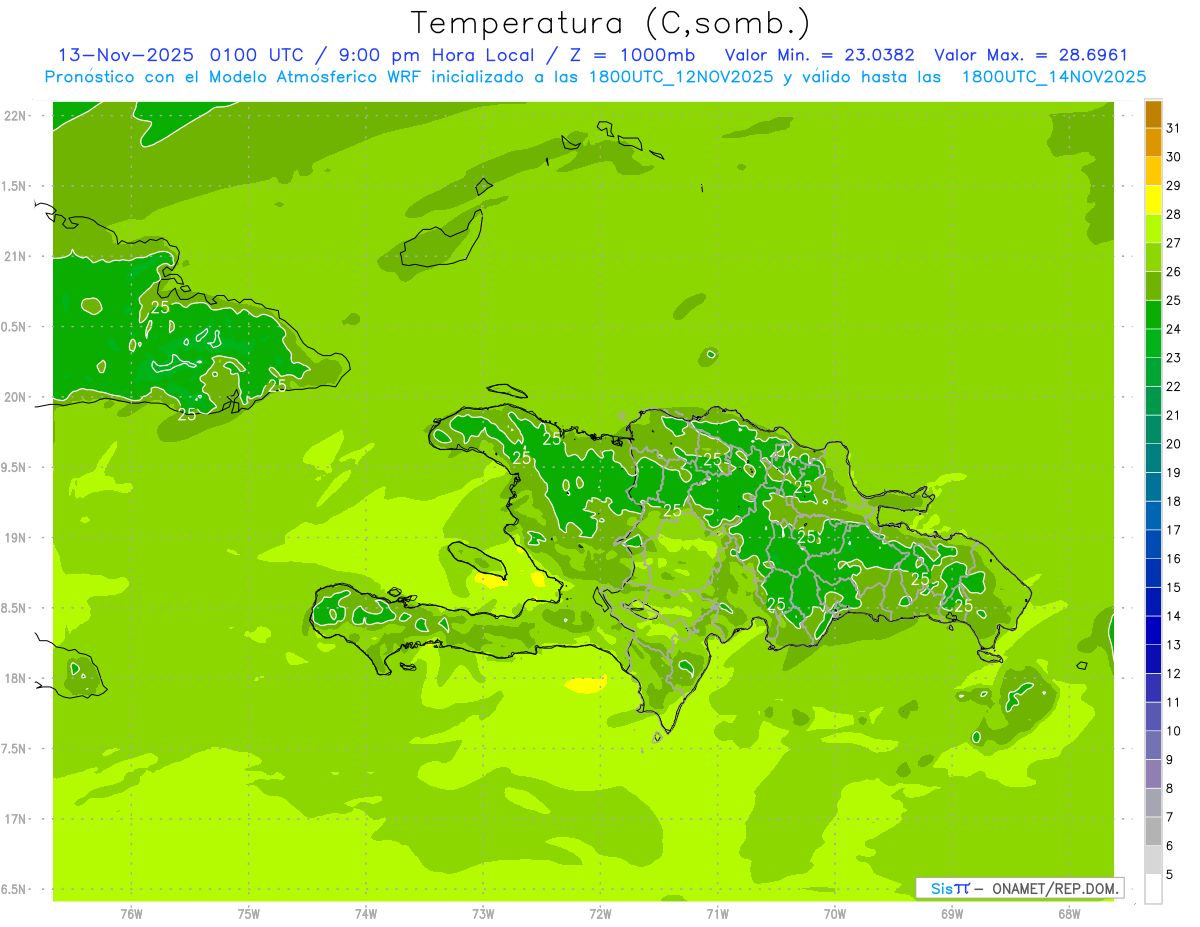The width and height of the screenshot is (1200, 927).
Task: Click legend value "23" on the color scale
Action: (1173, 358)
